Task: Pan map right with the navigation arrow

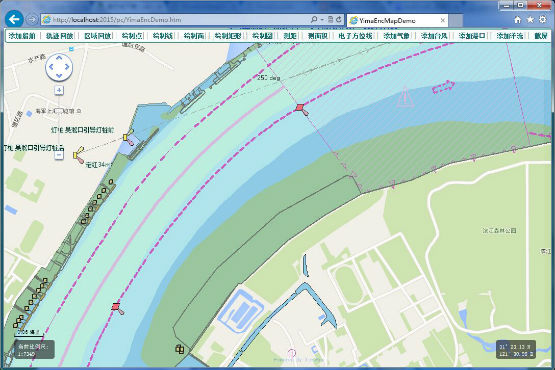Action: (67, 67)
